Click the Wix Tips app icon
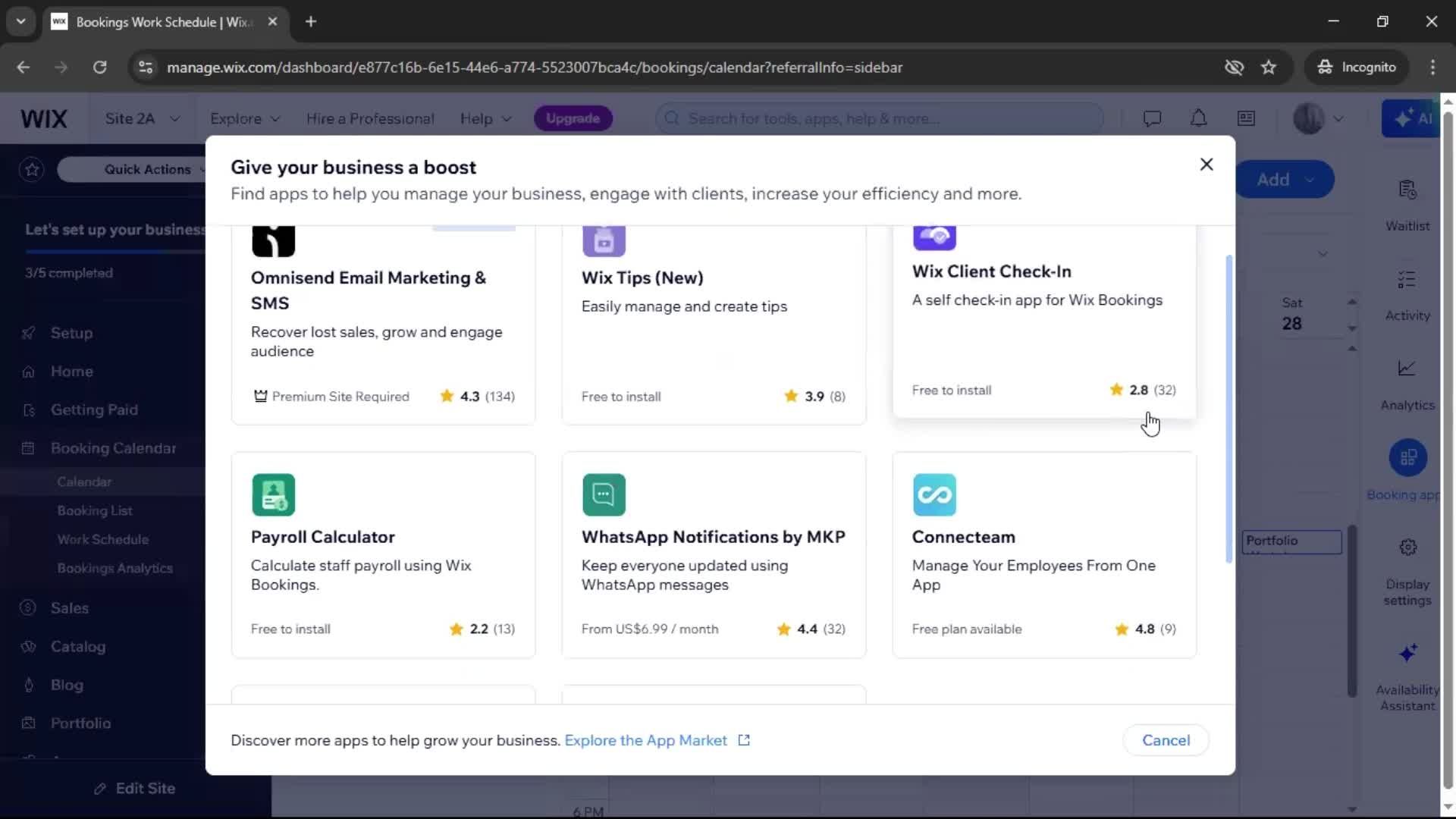The height and width of the screenshot is (819, 1456). coord(604,241)
